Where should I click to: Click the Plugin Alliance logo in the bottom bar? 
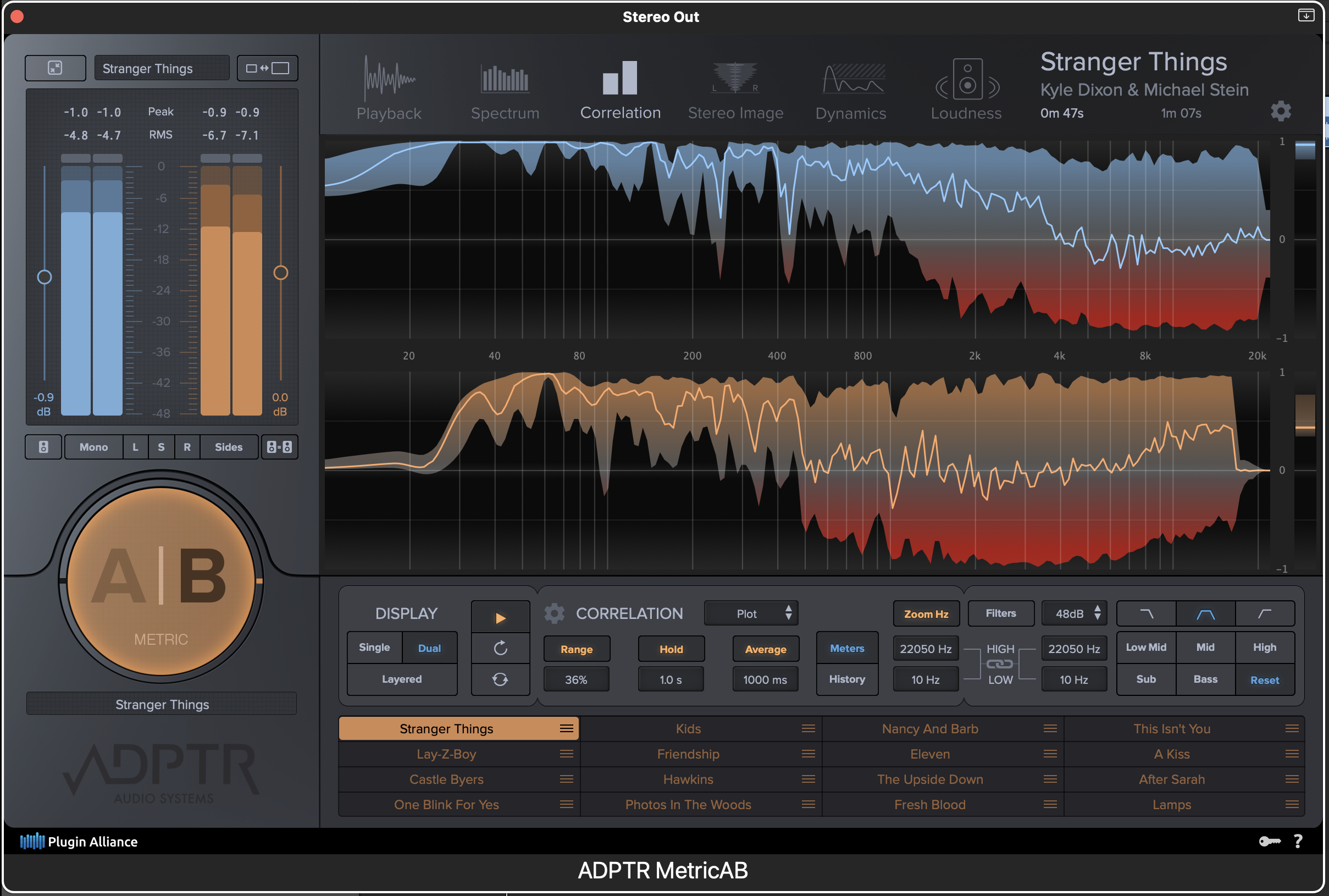(x=34, y=841)
